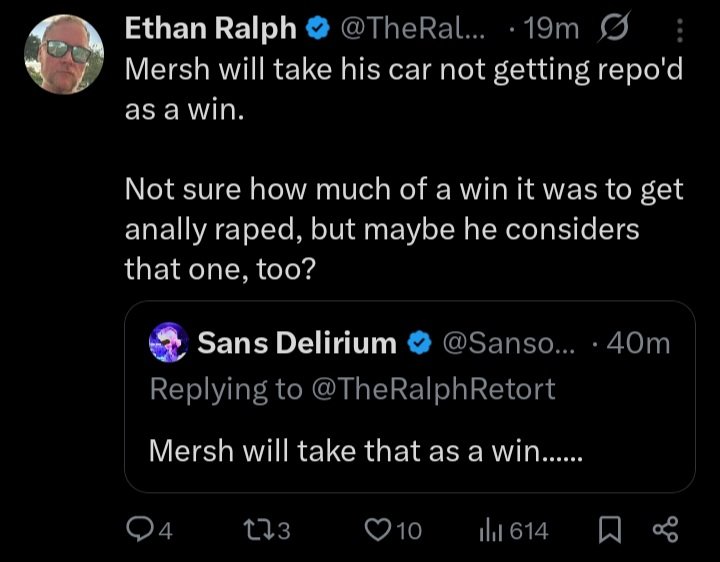Open the 40m timestamp of quoted tweet
The height and width of the screenshot is (562, 720).
click(638, 343)
